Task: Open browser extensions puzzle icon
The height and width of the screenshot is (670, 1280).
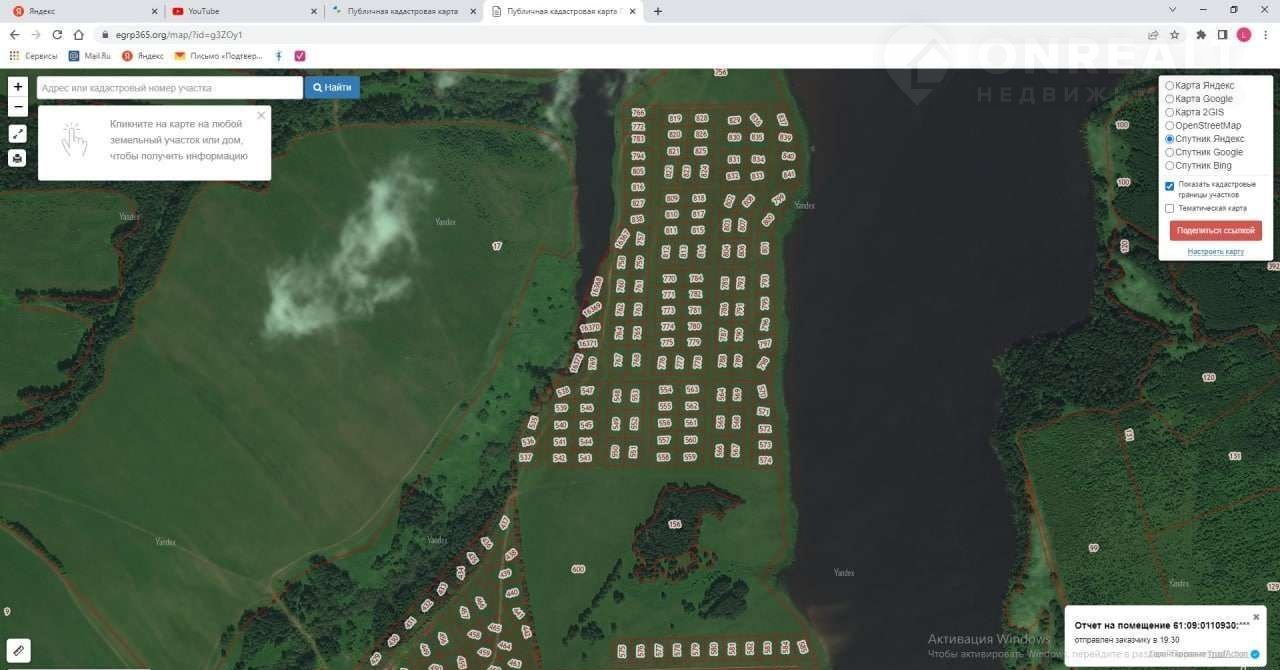Action: point(1201,34)
